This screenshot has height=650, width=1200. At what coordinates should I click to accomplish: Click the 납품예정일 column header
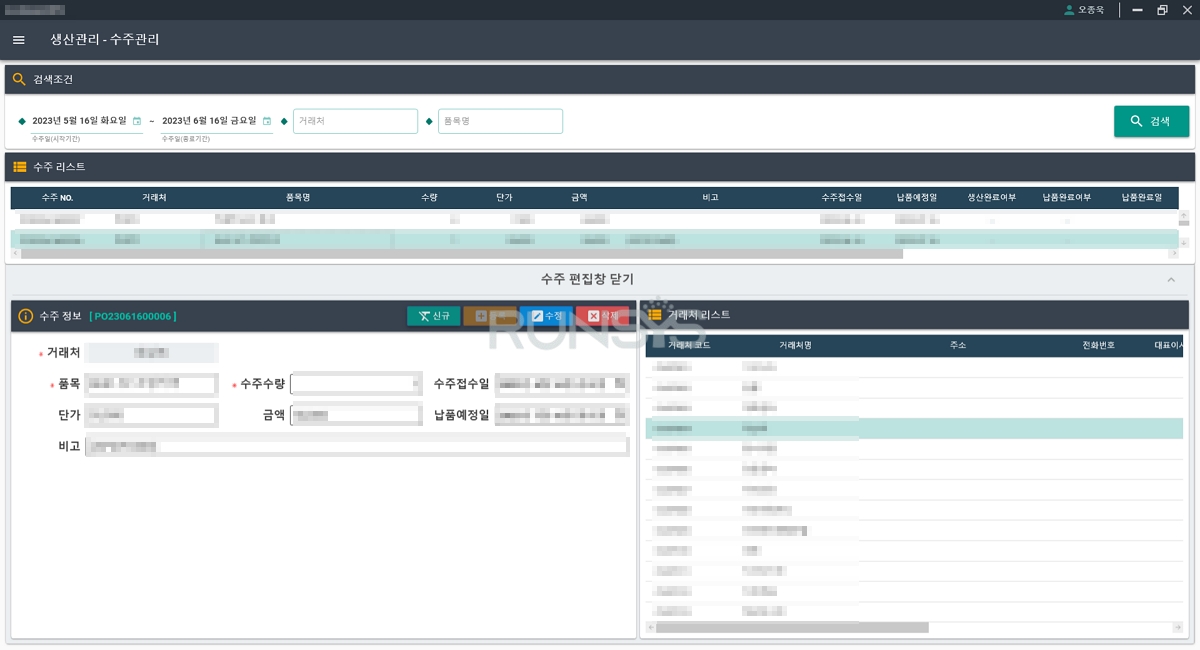click(916, 198)
